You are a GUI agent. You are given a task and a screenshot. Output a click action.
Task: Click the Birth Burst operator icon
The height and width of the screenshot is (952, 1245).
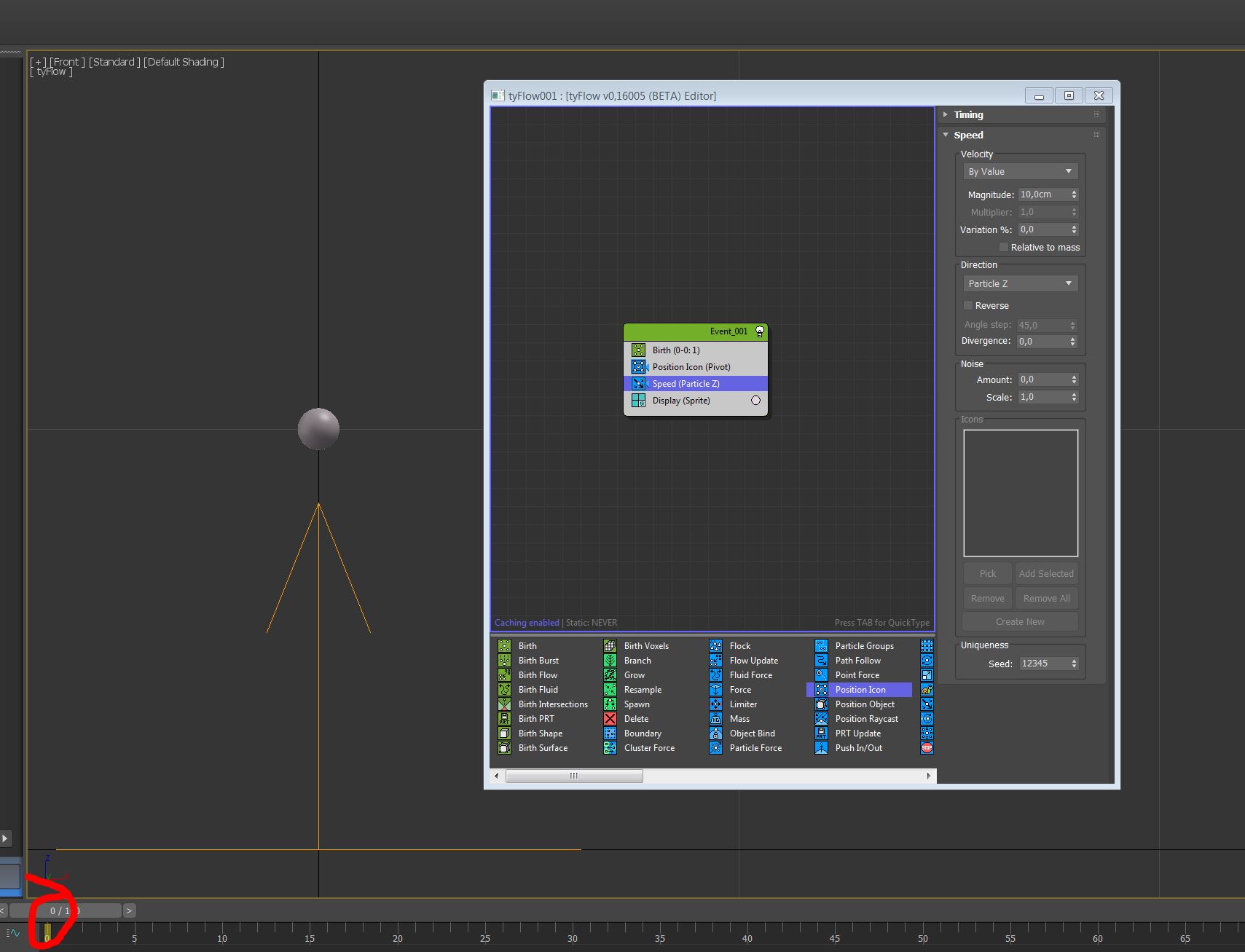[504, 661]
